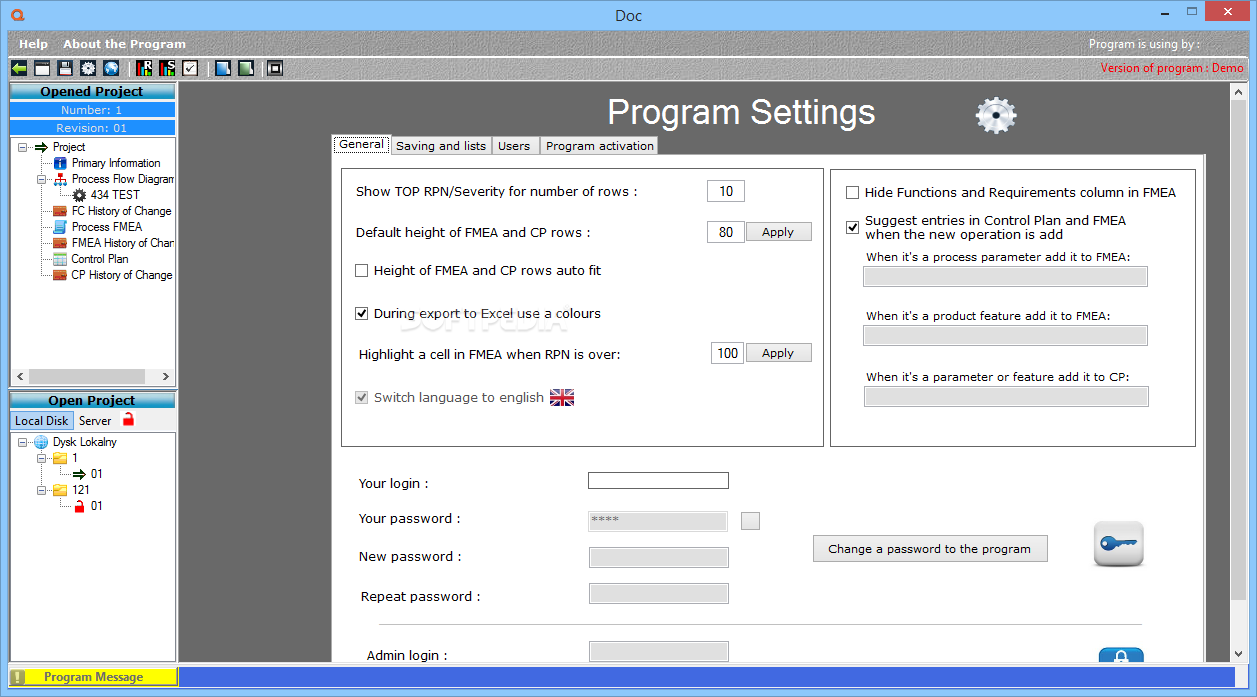
Task: Click the blue document toolbar icon
Action: click(x=223, y=68)
